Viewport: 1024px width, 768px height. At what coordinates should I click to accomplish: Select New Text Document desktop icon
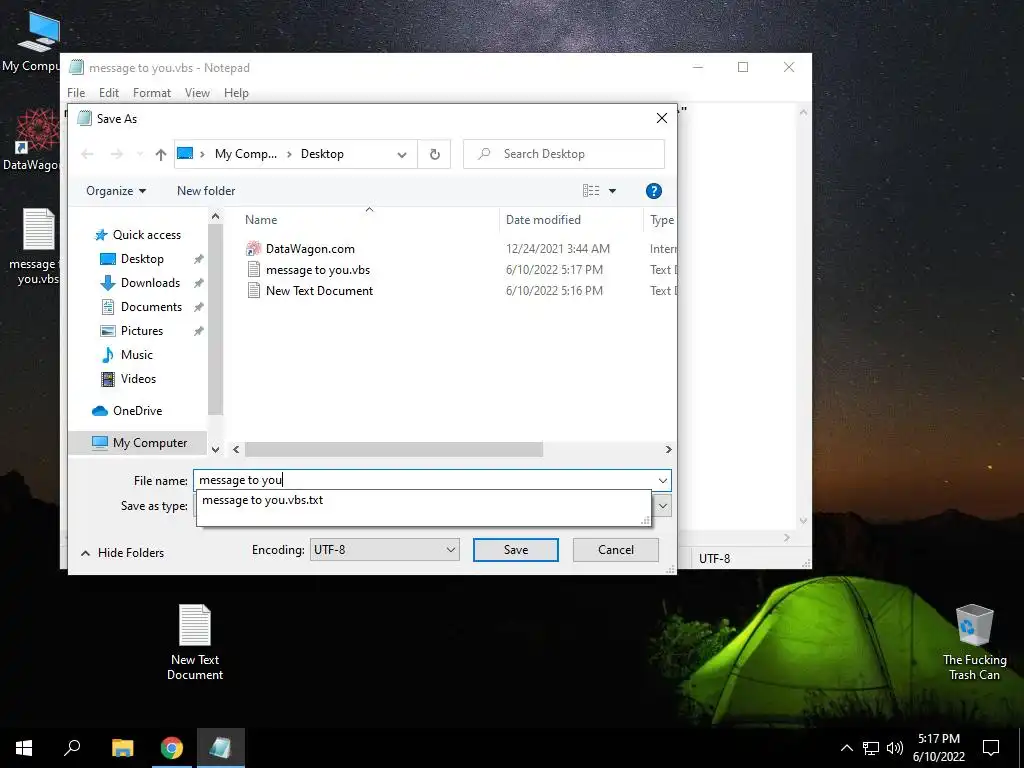click(x=195, y=642)
